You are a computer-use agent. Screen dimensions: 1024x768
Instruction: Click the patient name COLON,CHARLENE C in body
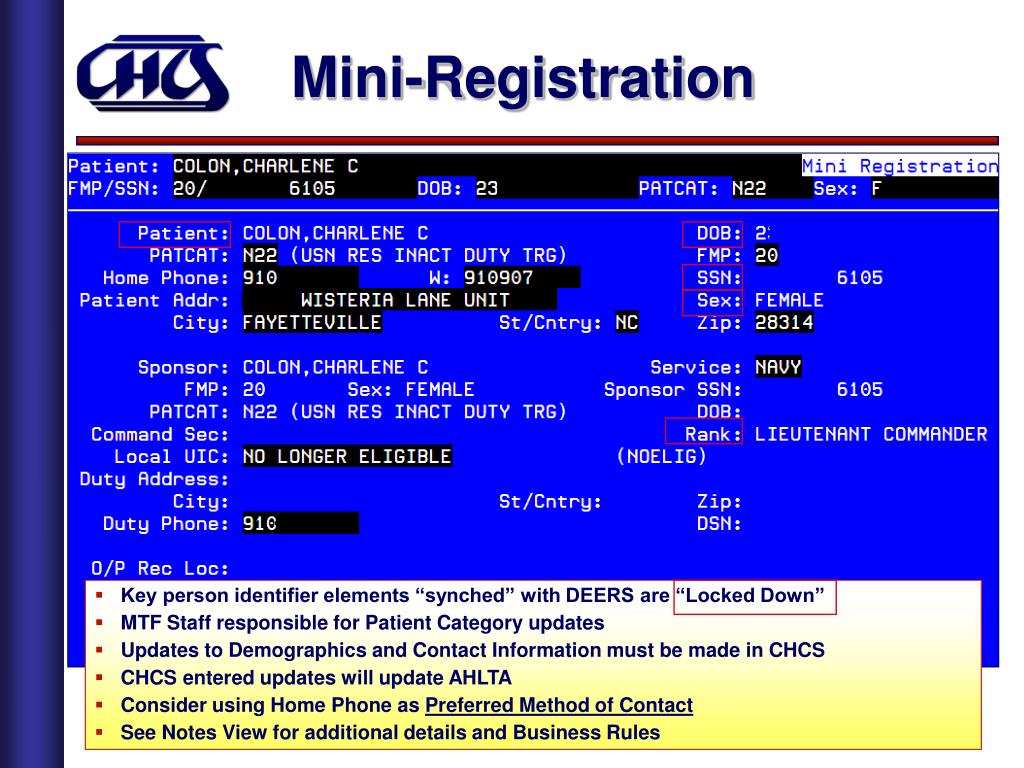(x=335, y=233)
